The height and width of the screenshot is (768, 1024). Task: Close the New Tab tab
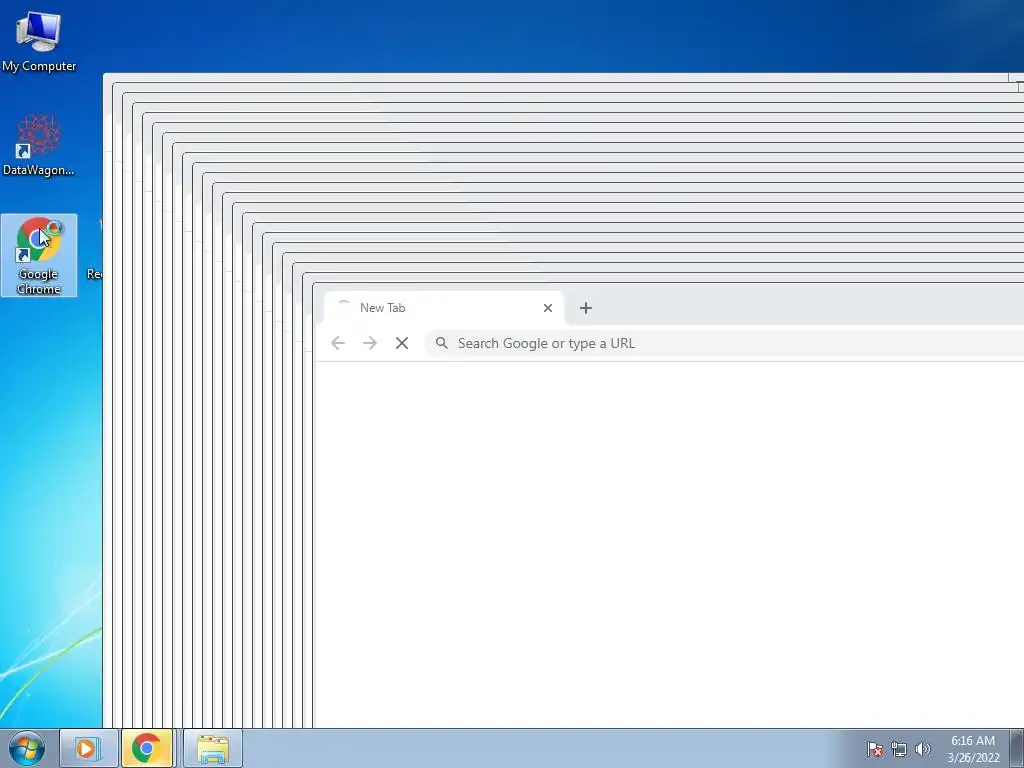click(548, 308)
